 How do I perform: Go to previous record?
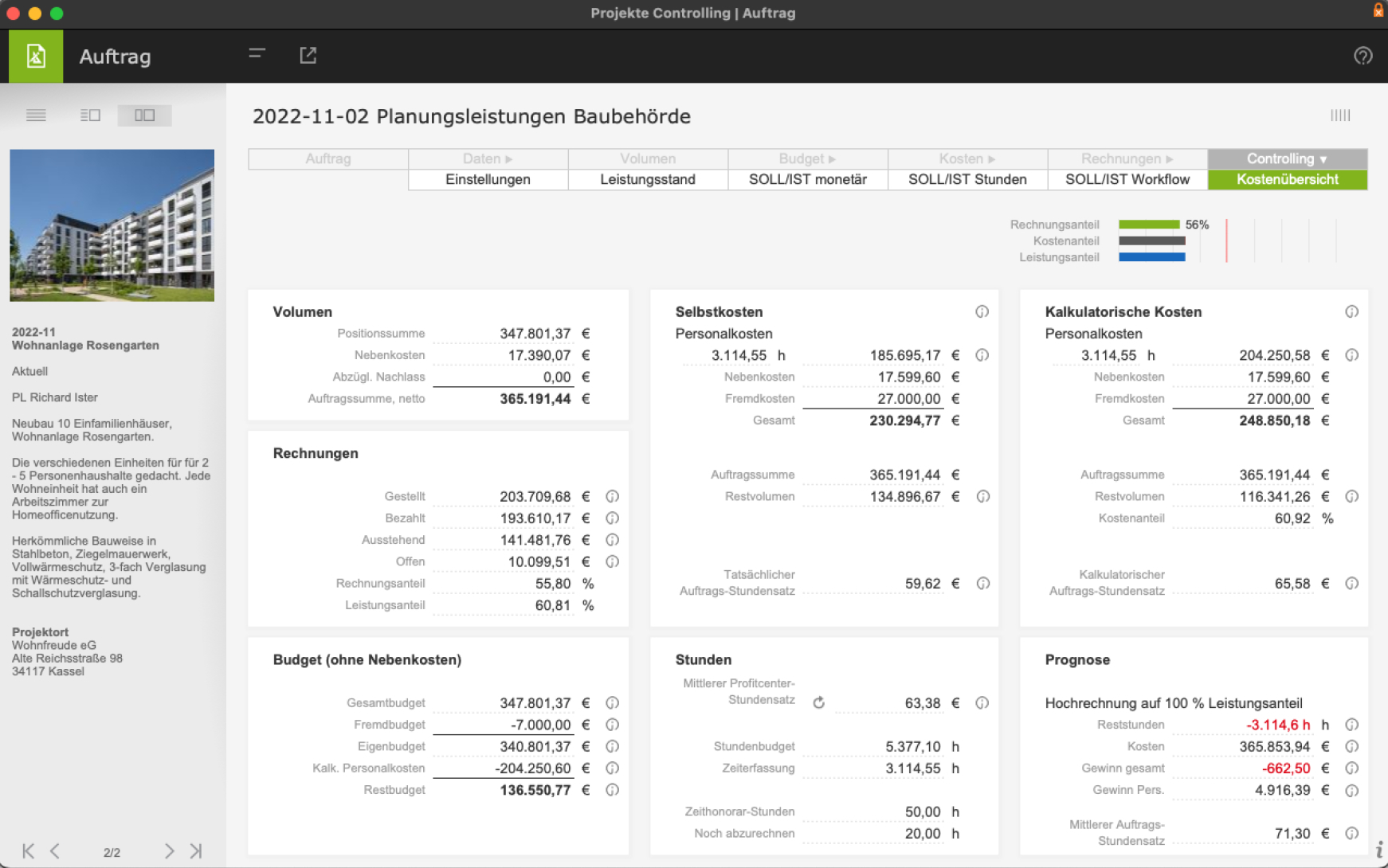(x=55, y=850)
